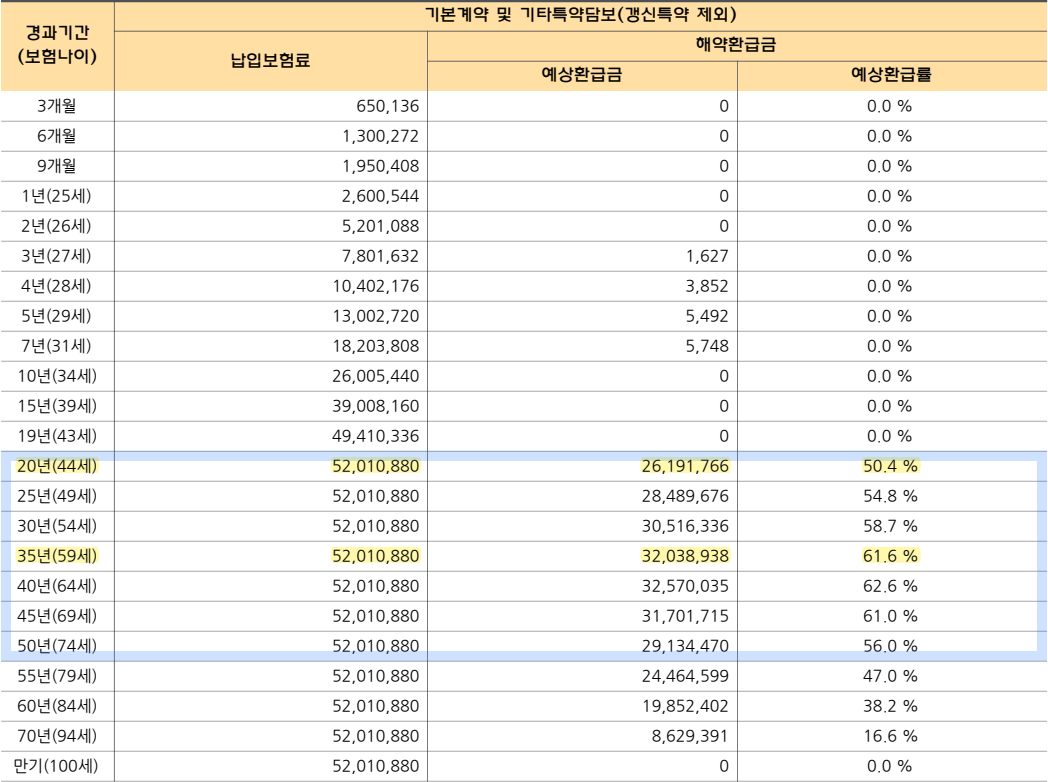Select the 4년(28세) row label
1048x782 pixels.
tap(56, 287)
